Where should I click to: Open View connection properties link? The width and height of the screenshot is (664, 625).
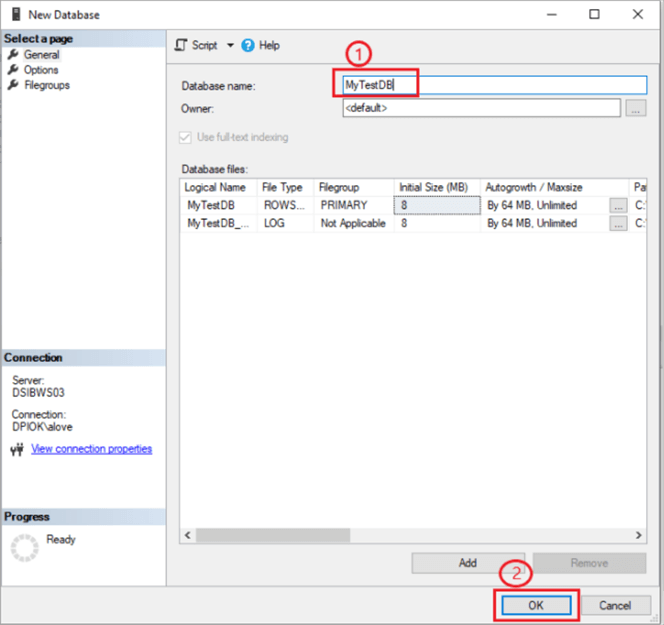pyautogui.click(x=91, y=449)
